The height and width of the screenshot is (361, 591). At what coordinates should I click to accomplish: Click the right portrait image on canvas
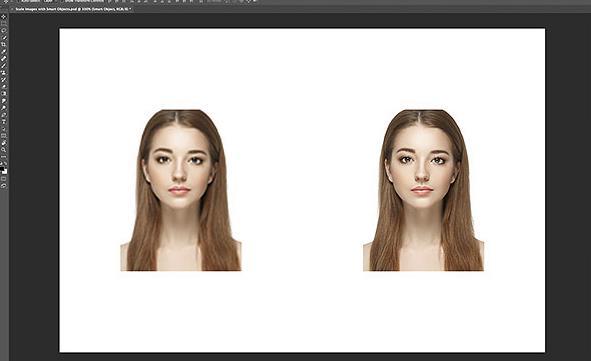[x=423, y=190]
